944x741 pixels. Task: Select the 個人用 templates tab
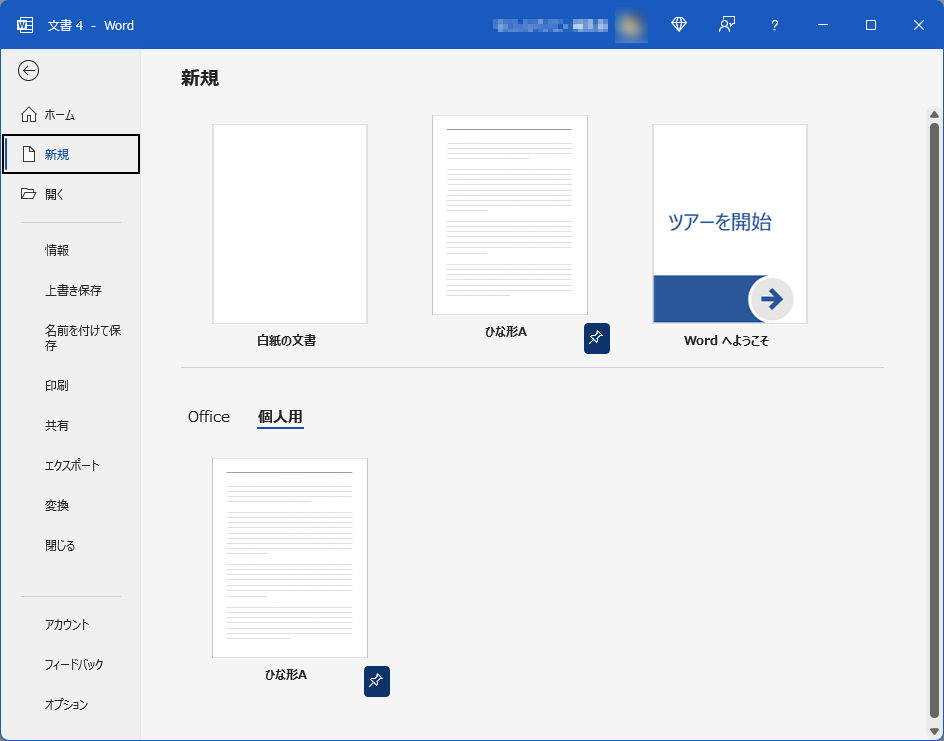point(280,417)
